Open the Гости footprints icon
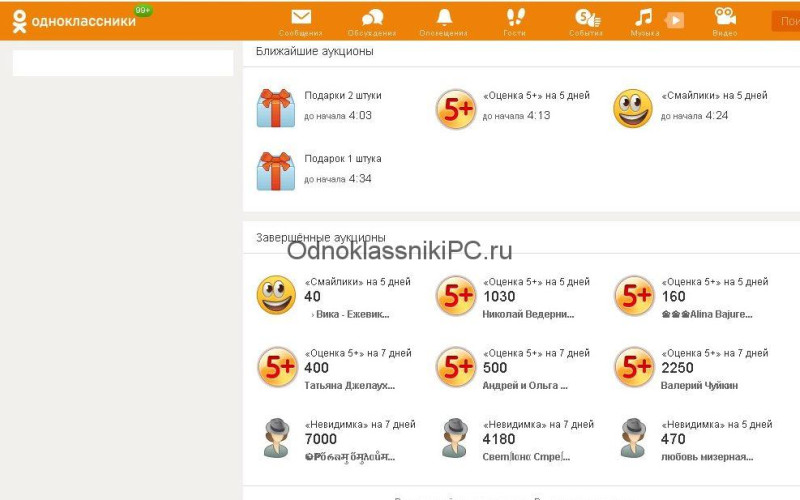The width and height of the screenshot is (800, 500). pyautogui.click(x=515, y=17)
